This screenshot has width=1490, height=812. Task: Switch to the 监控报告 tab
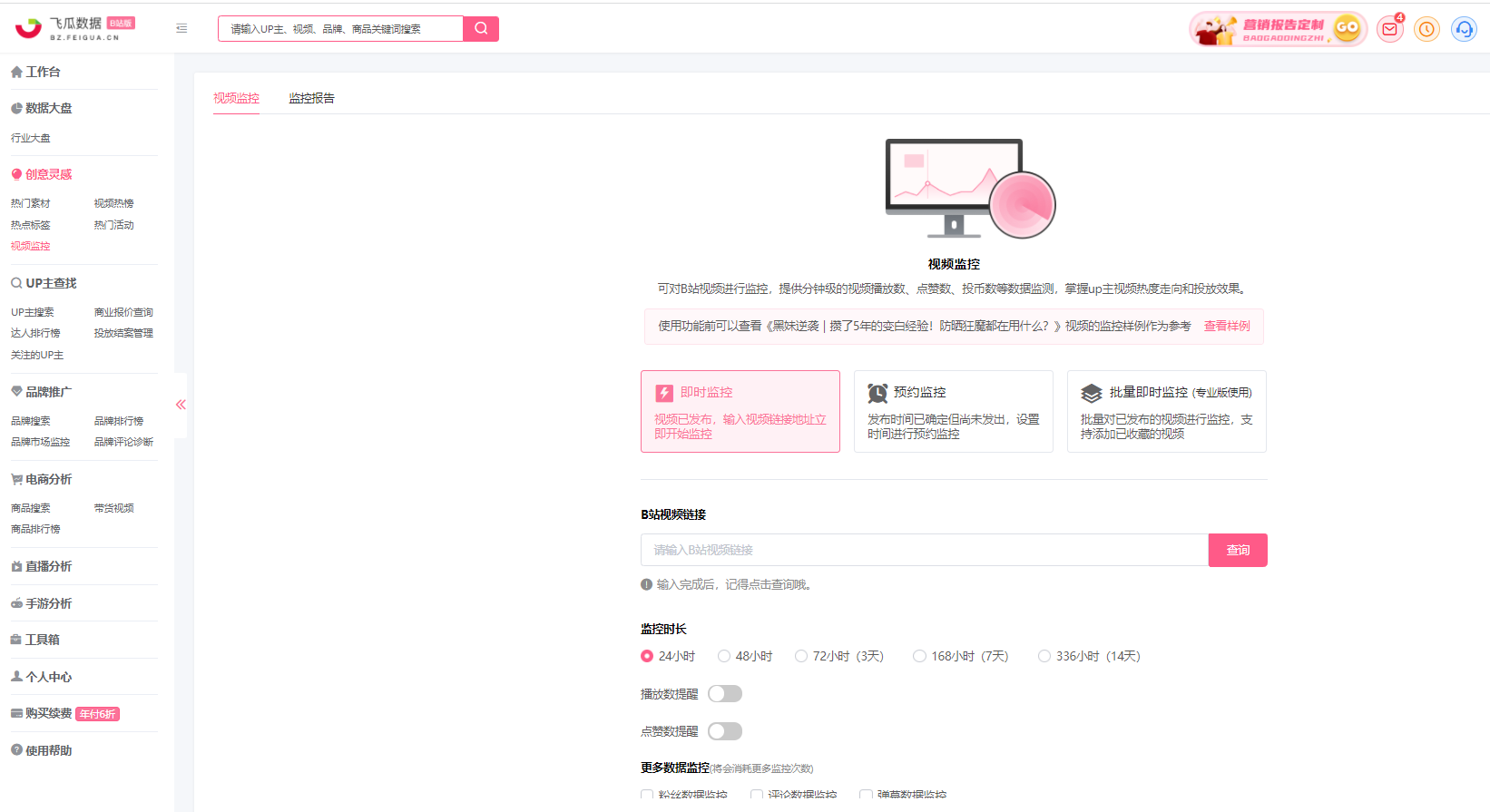(312, 98)
